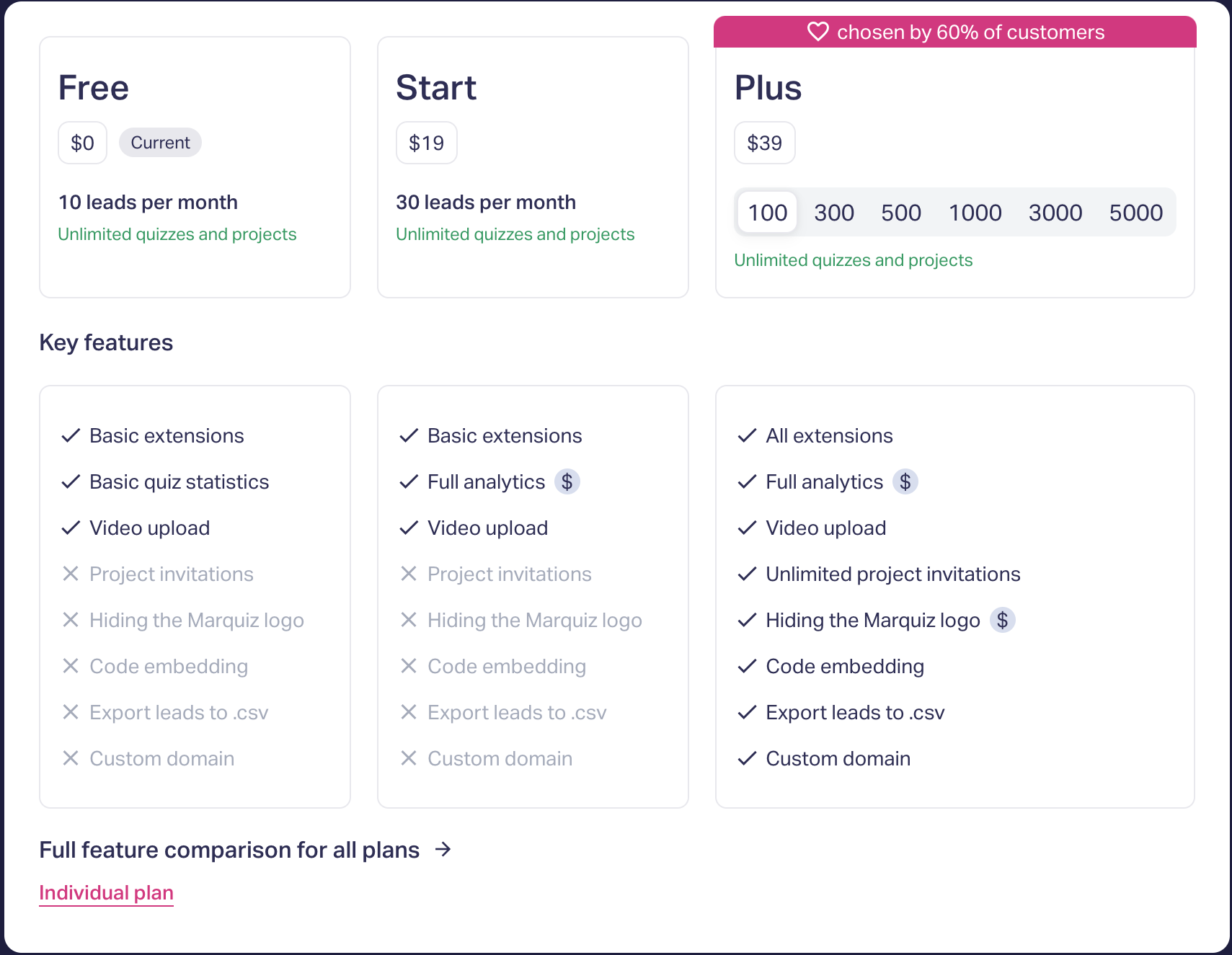Click the $0 price on Free plan
Viewport: 1232px width, 955px height.
[x=83, y=143]
